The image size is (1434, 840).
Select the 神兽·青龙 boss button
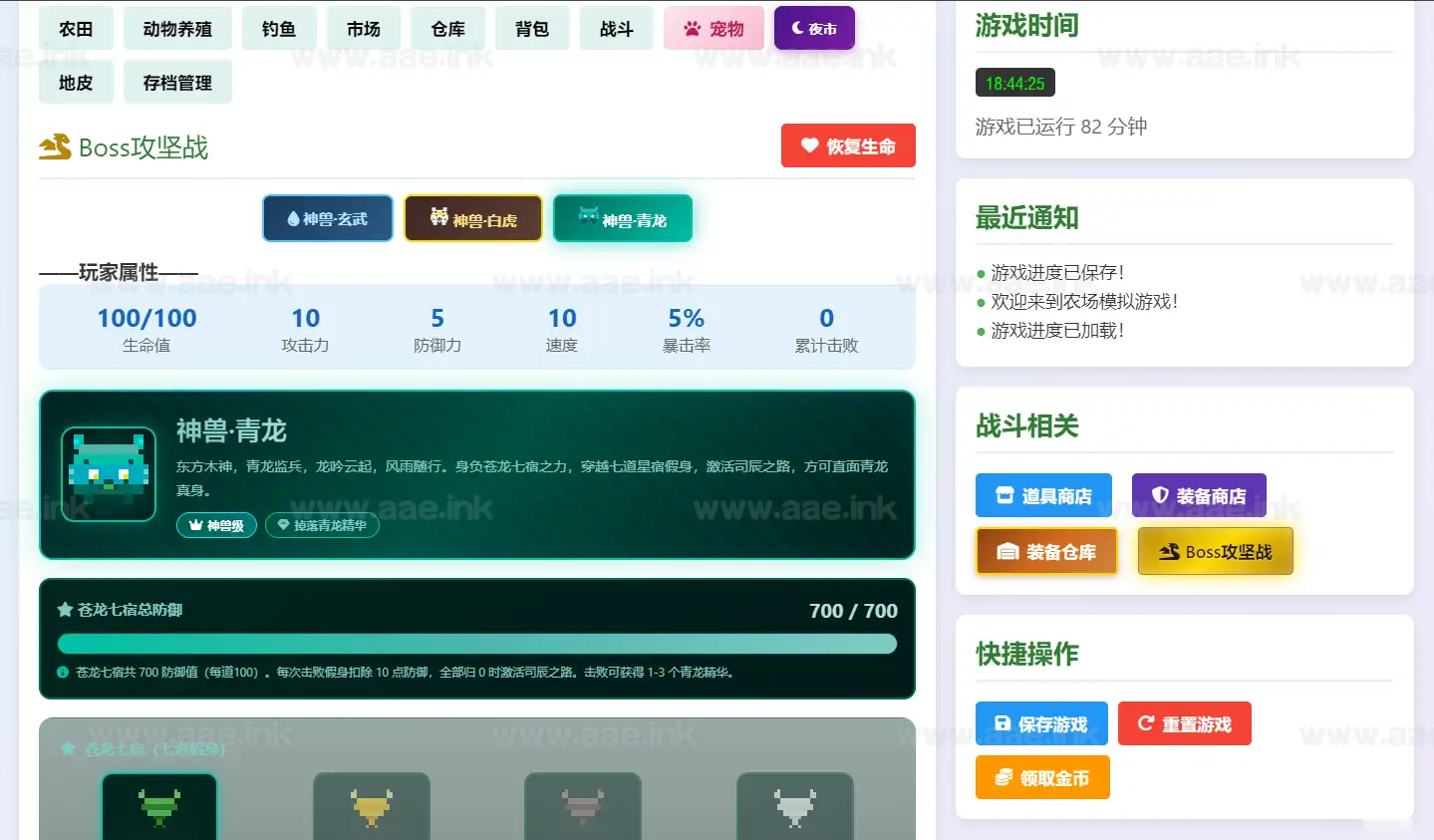(623, 218)
